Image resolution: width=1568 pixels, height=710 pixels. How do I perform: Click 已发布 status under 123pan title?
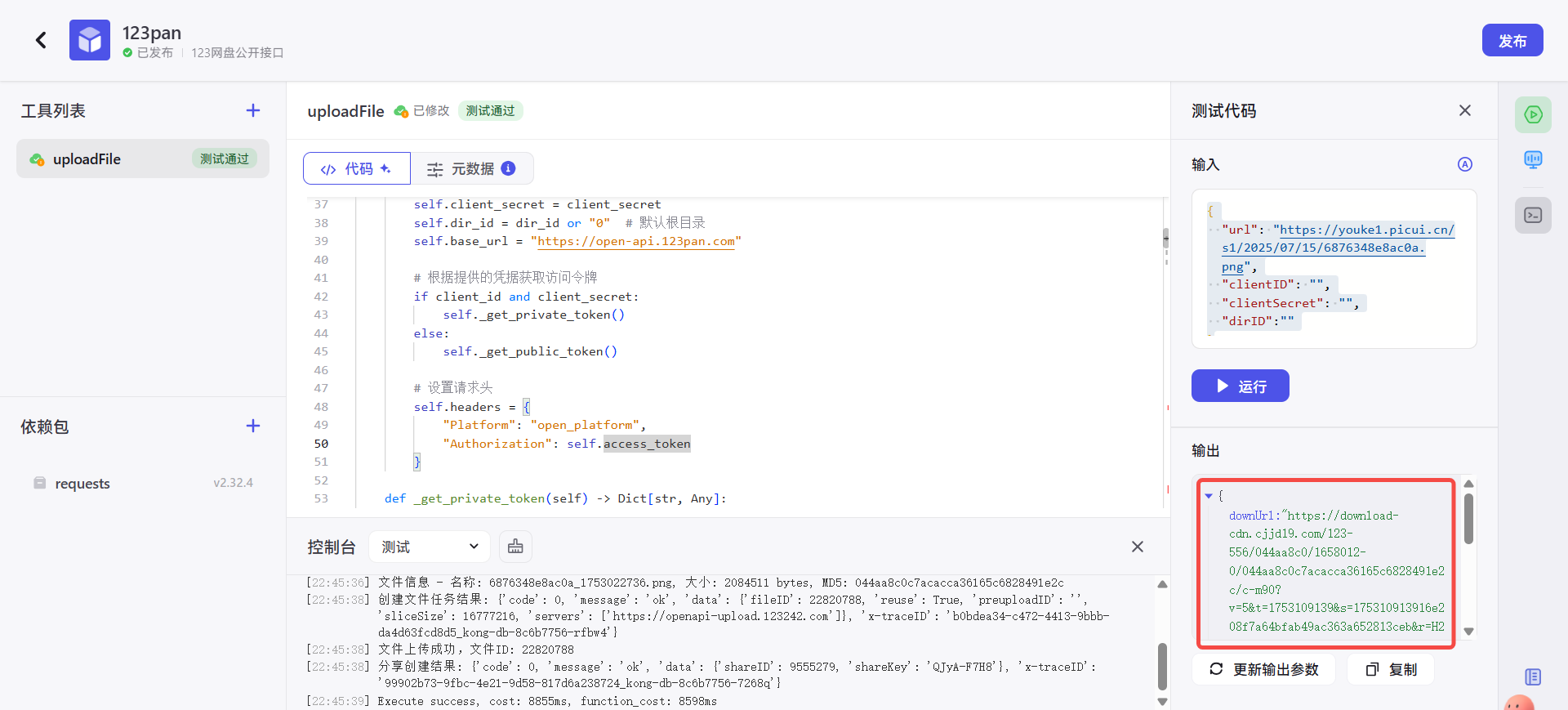[154, 52]
